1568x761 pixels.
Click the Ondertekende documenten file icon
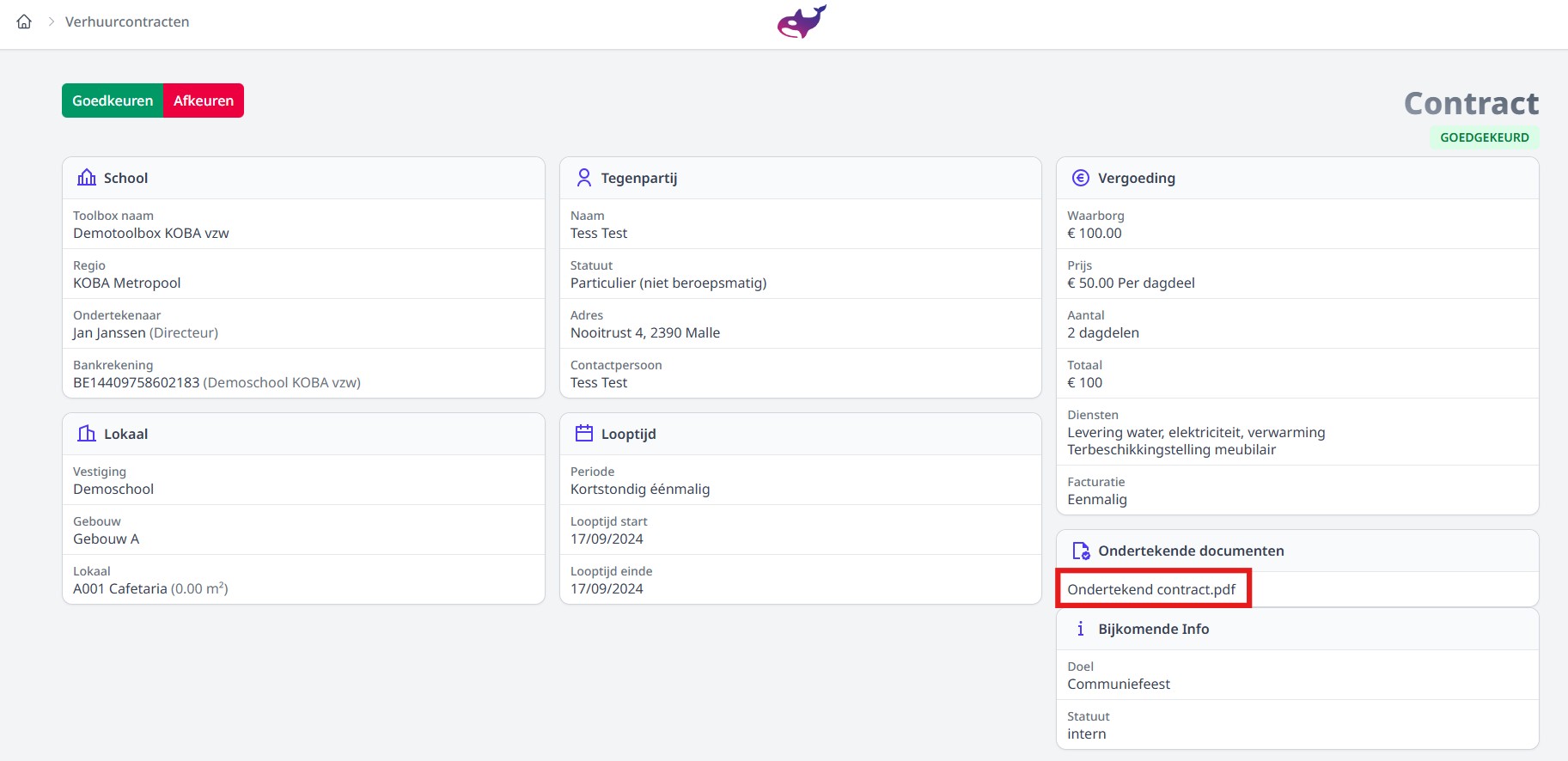(1081, 551)
